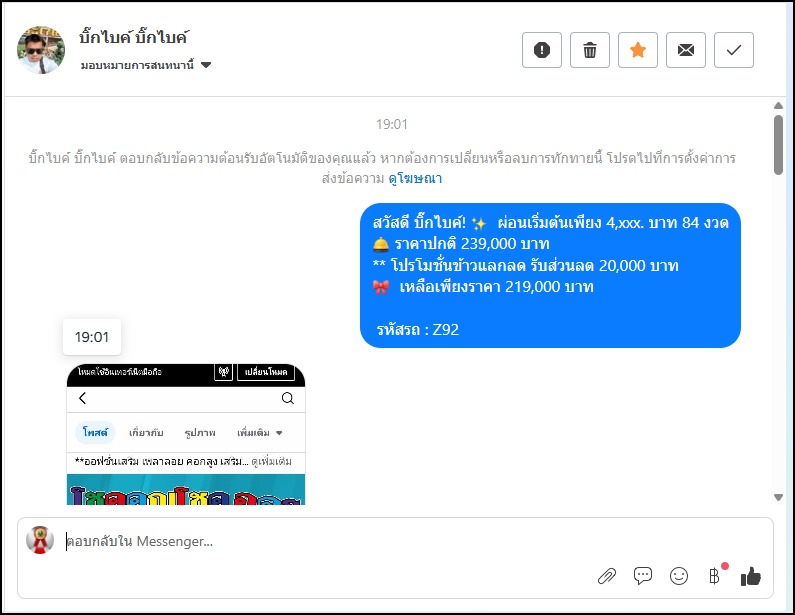The image size is (795, 615).
Task: Click the scrollbar down arrow
Action: point(778,497)
